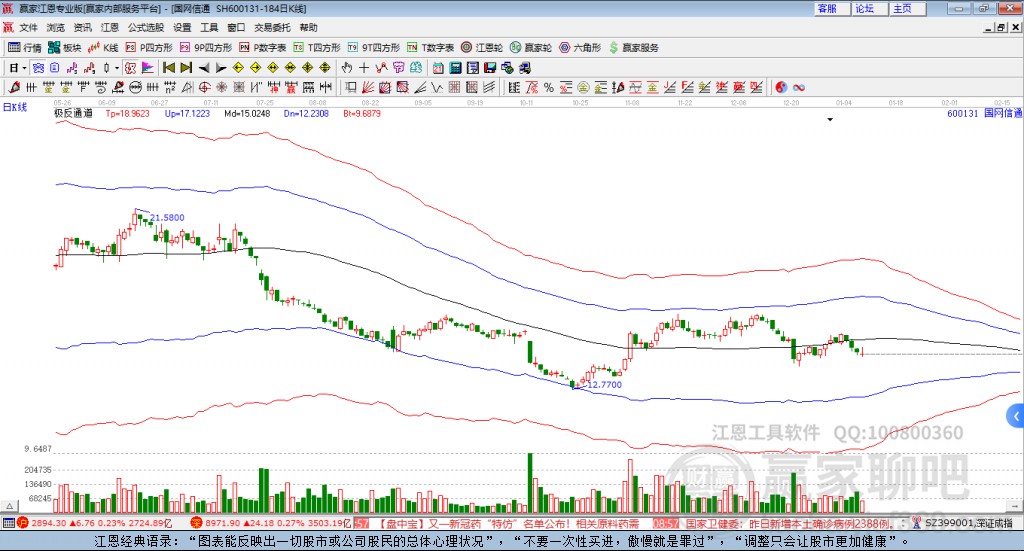This screenshot has width=1024, height=551.
Task: Open the 六角形 hexagon tool
Action: (580, 48)
